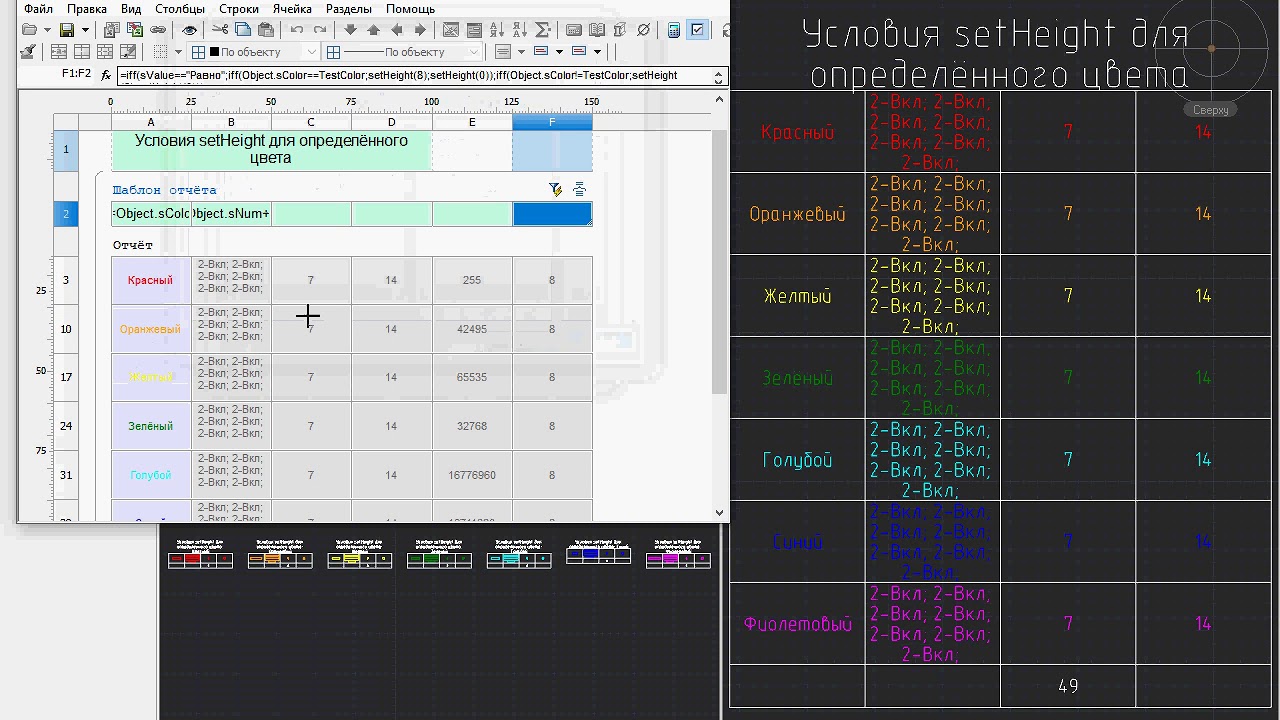This screenshot has width=1280, height=720.
Task: Open the Строки menu
Action: point(239,9)
